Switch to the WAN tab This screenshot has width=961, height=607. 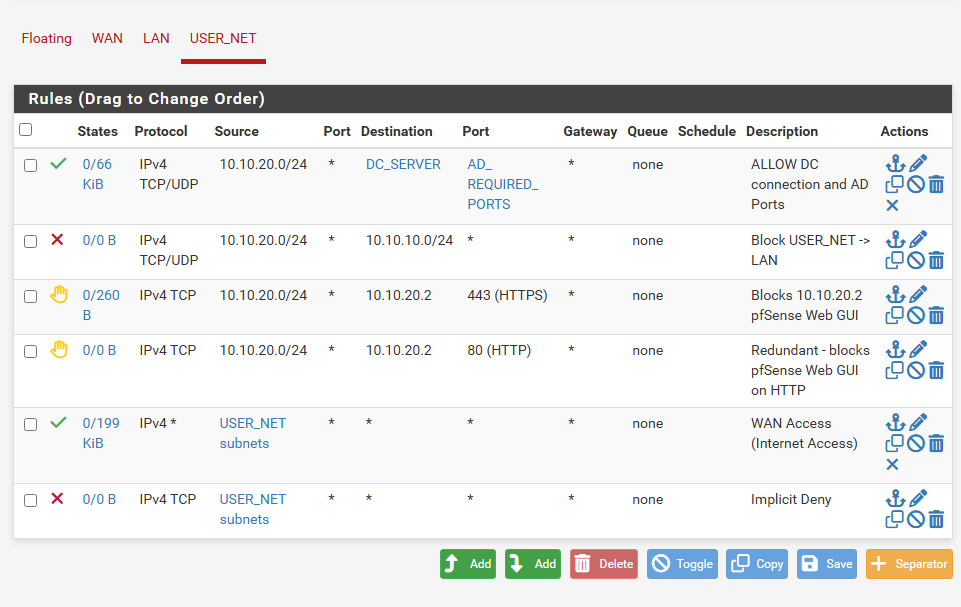click(x=107, y=38)
